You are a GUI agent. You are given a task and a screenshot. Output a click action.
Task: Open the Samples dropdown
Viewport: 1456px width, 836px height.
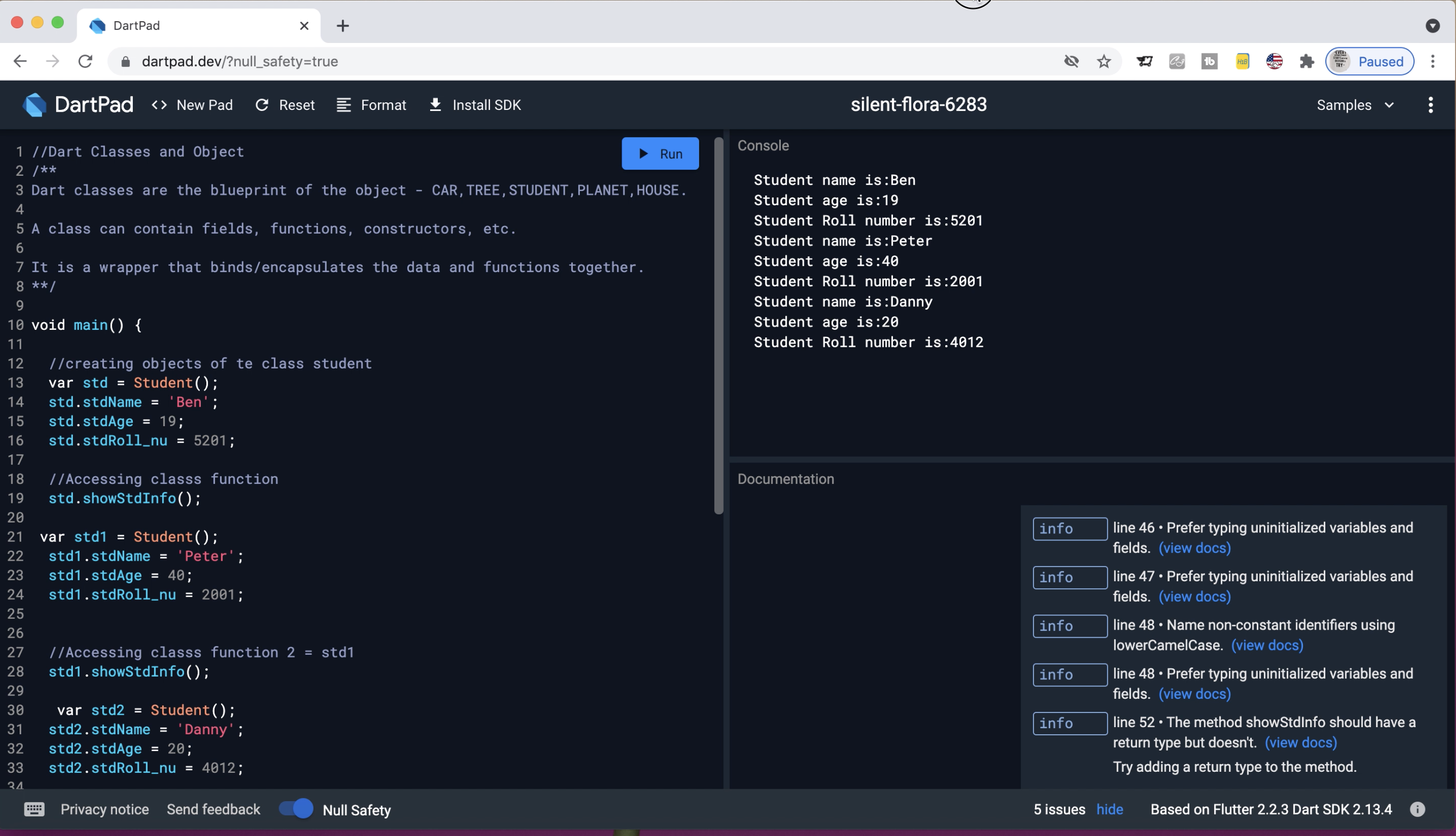(x=1355, y=104)
